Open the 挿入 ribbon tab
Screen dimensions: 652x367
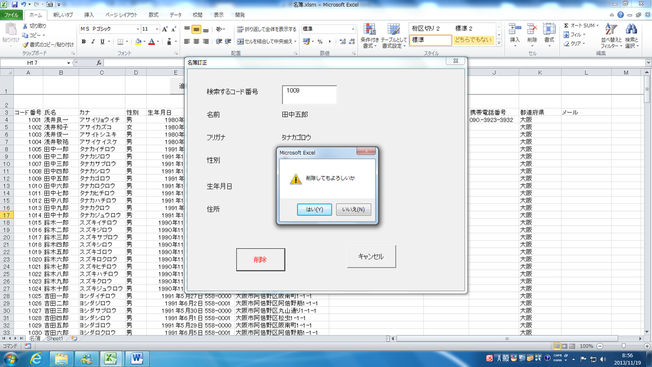click(89, 15)
